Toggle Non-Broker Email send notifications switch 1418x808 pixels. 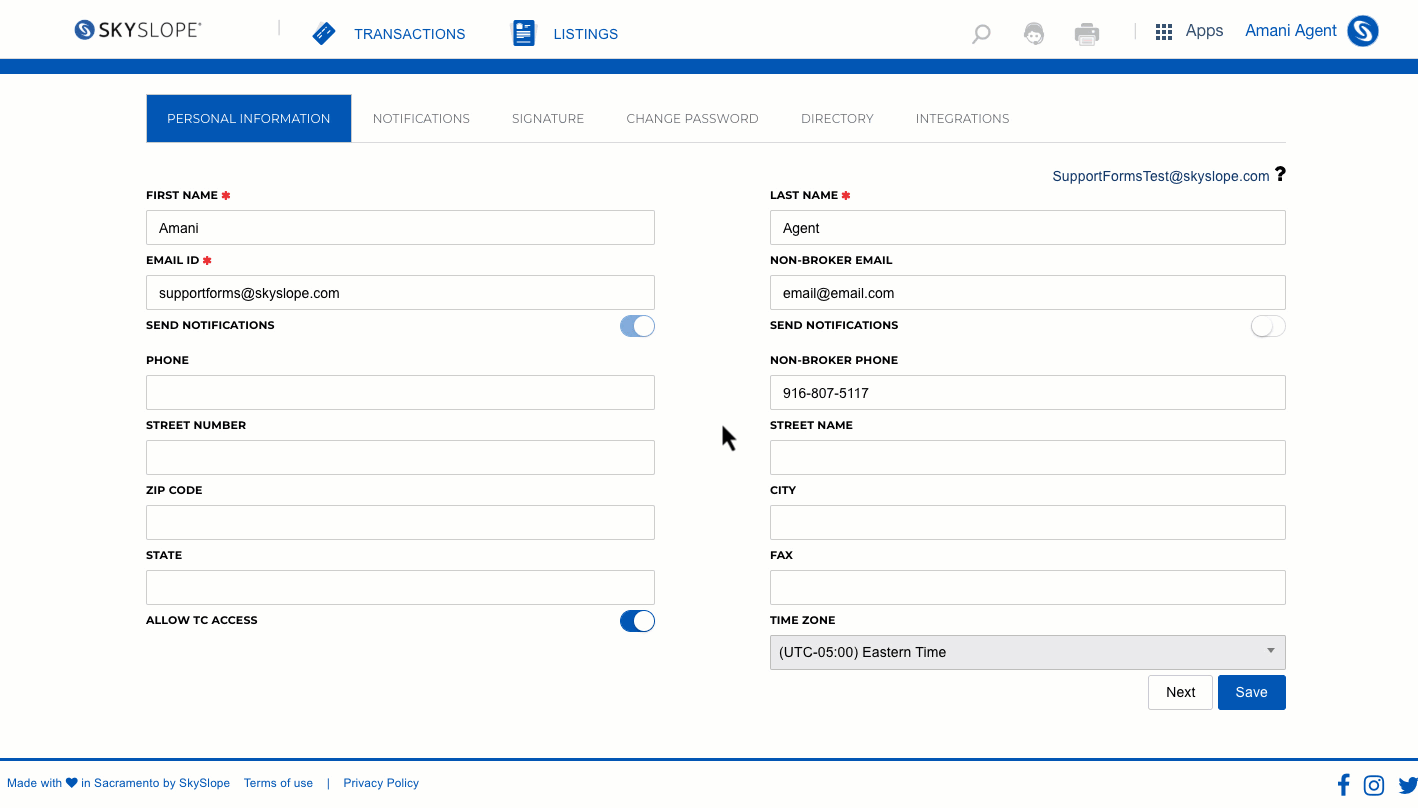pos(1268,326)
